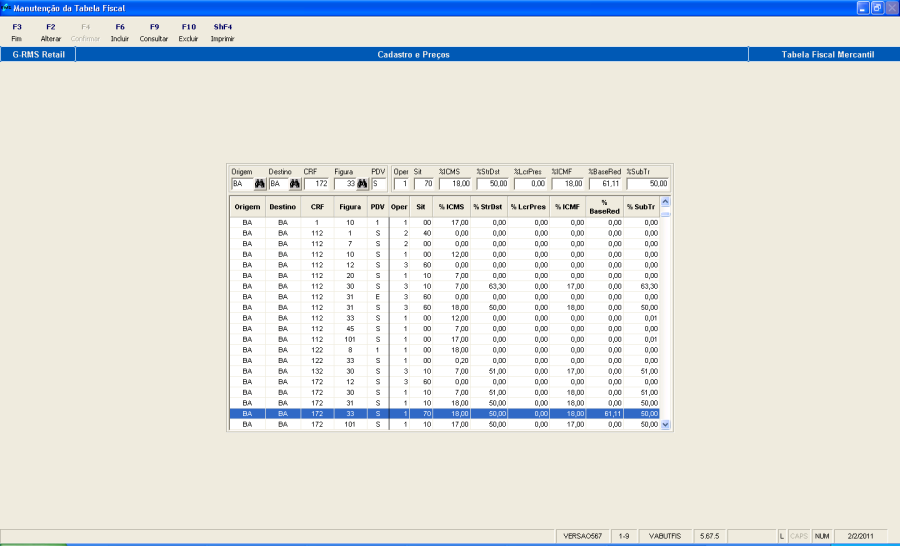Click the %BaseRed input field
The width and height of the screenshot is (900, 546).
(x=605, y=184)
